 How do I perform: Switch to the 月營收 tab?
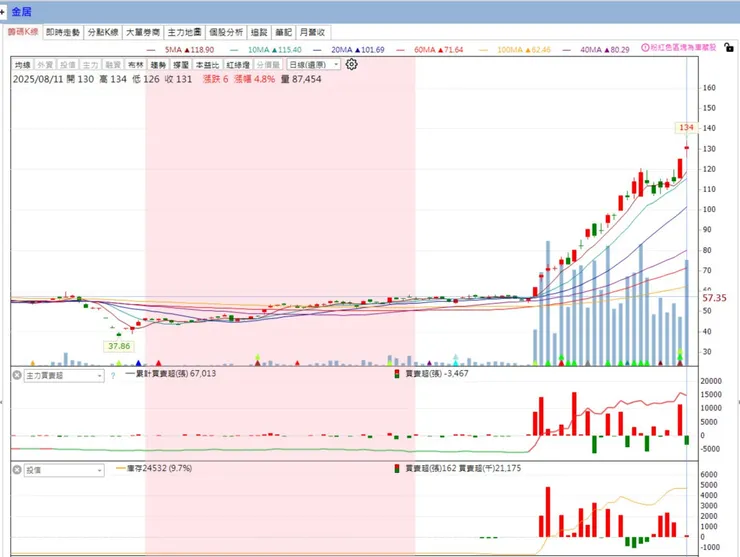pos(312,32)
